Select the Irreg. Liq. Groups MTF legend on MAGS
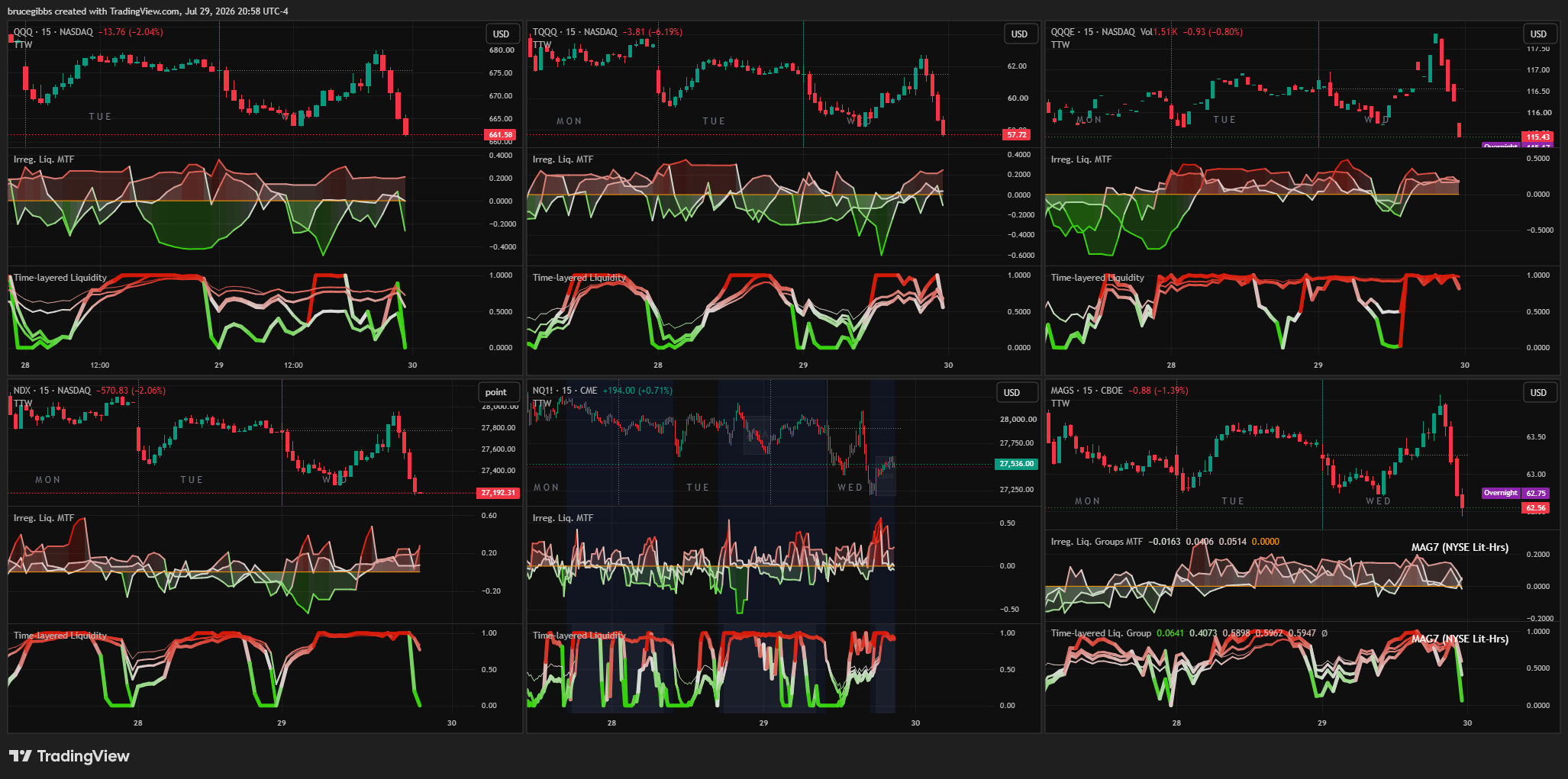1568x779 pixels. [x=1097, y=542]
